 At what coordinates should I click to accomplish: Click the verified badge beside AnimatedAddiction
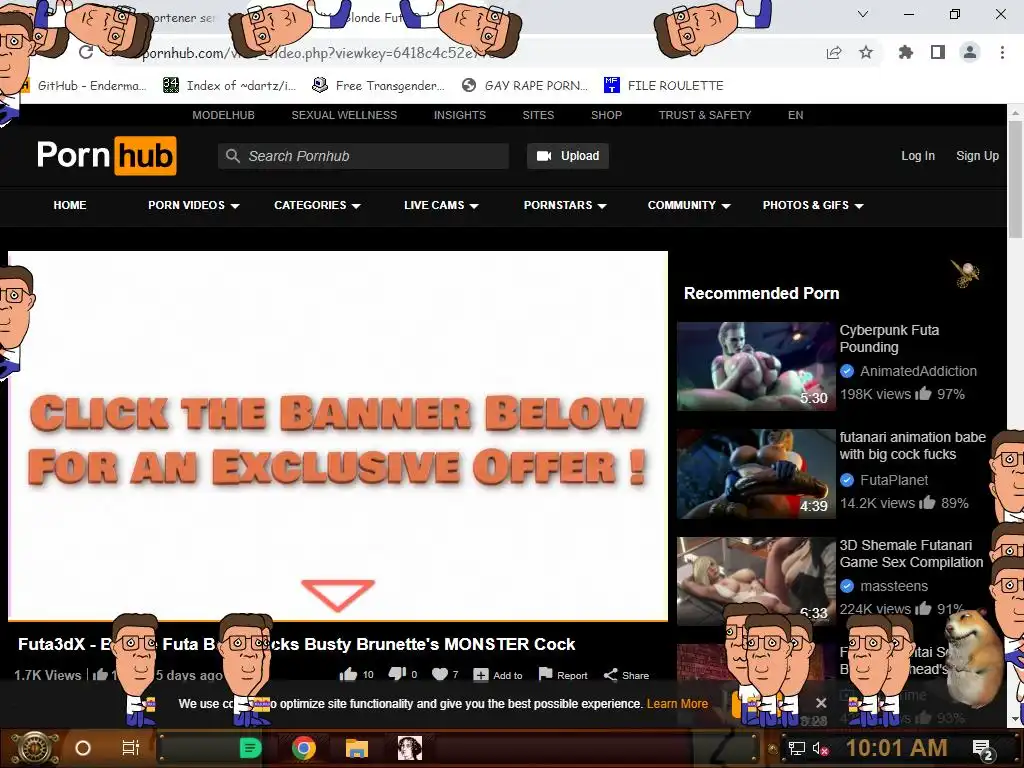click(x=847, y=371)
